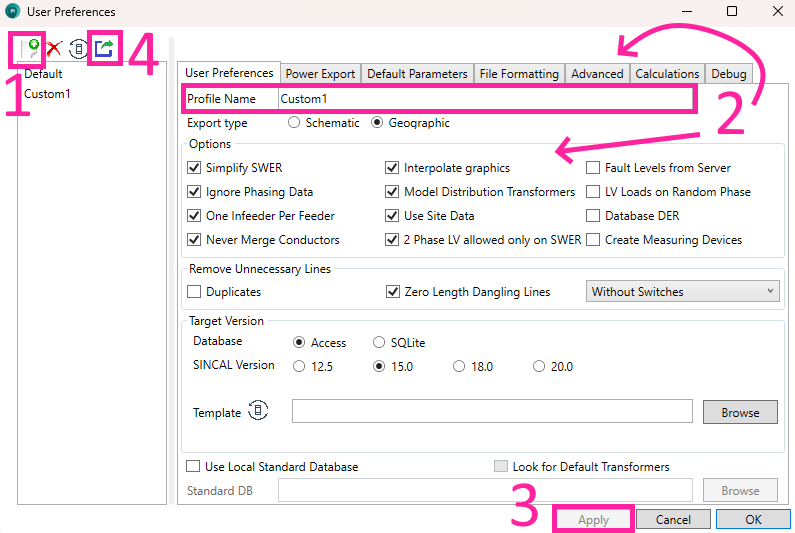Screen dimensions: 795x533
Task: Switch to the Power Export tab
Action: (x=320, y=74)
